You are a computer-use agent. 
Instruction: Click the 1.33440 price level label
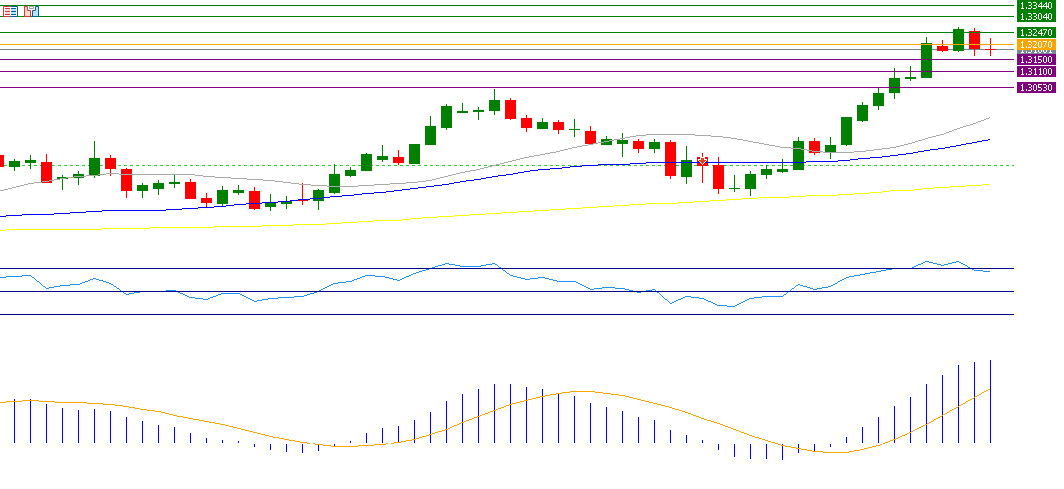1034,6
